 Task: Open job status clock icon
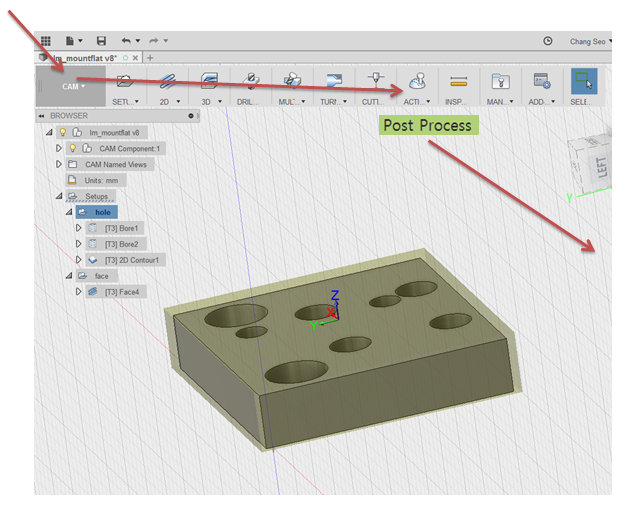548,41
